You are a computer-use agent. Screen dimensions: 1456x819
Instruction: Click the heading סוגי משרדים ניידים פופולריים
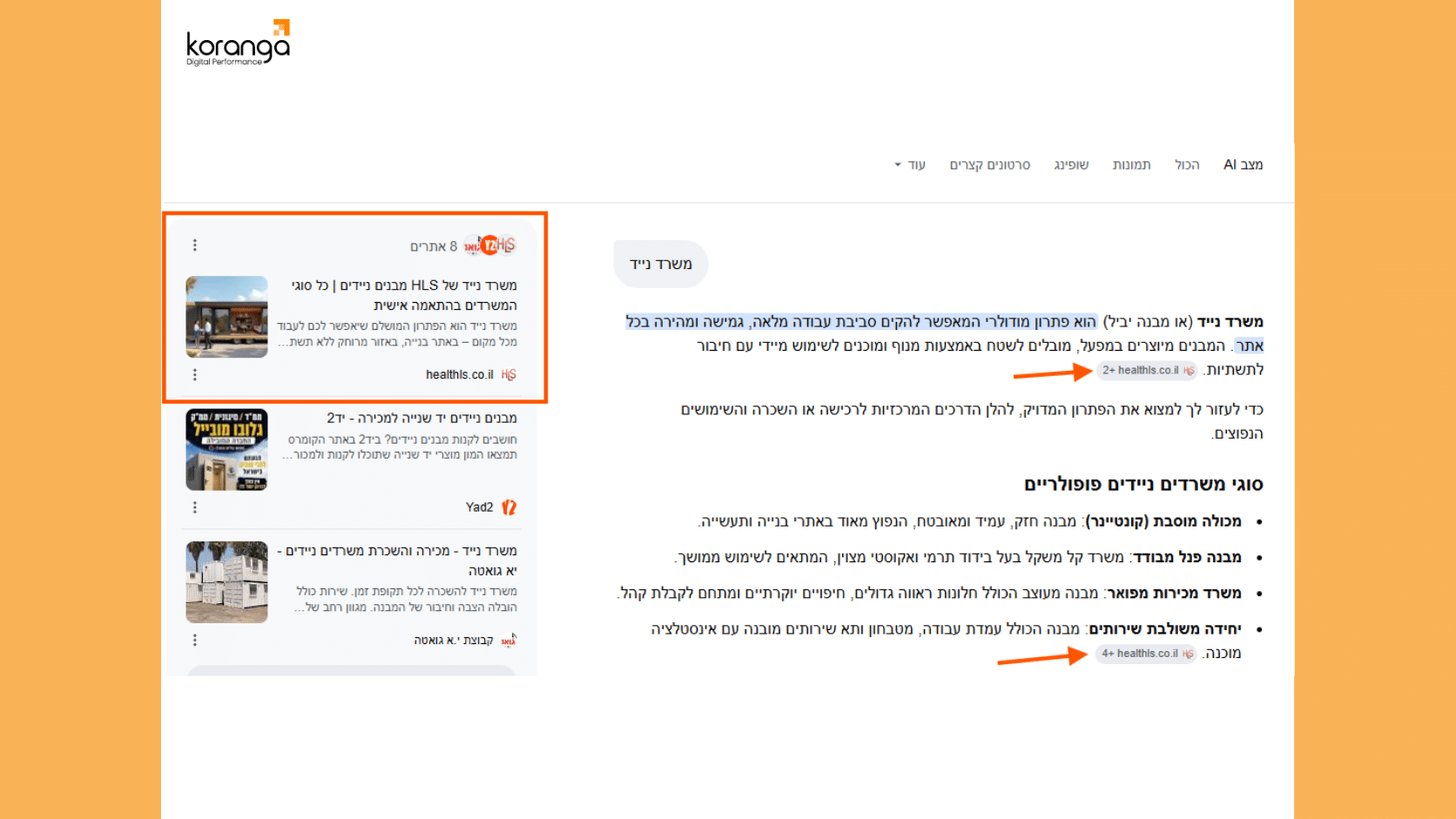click(1143, 484)
